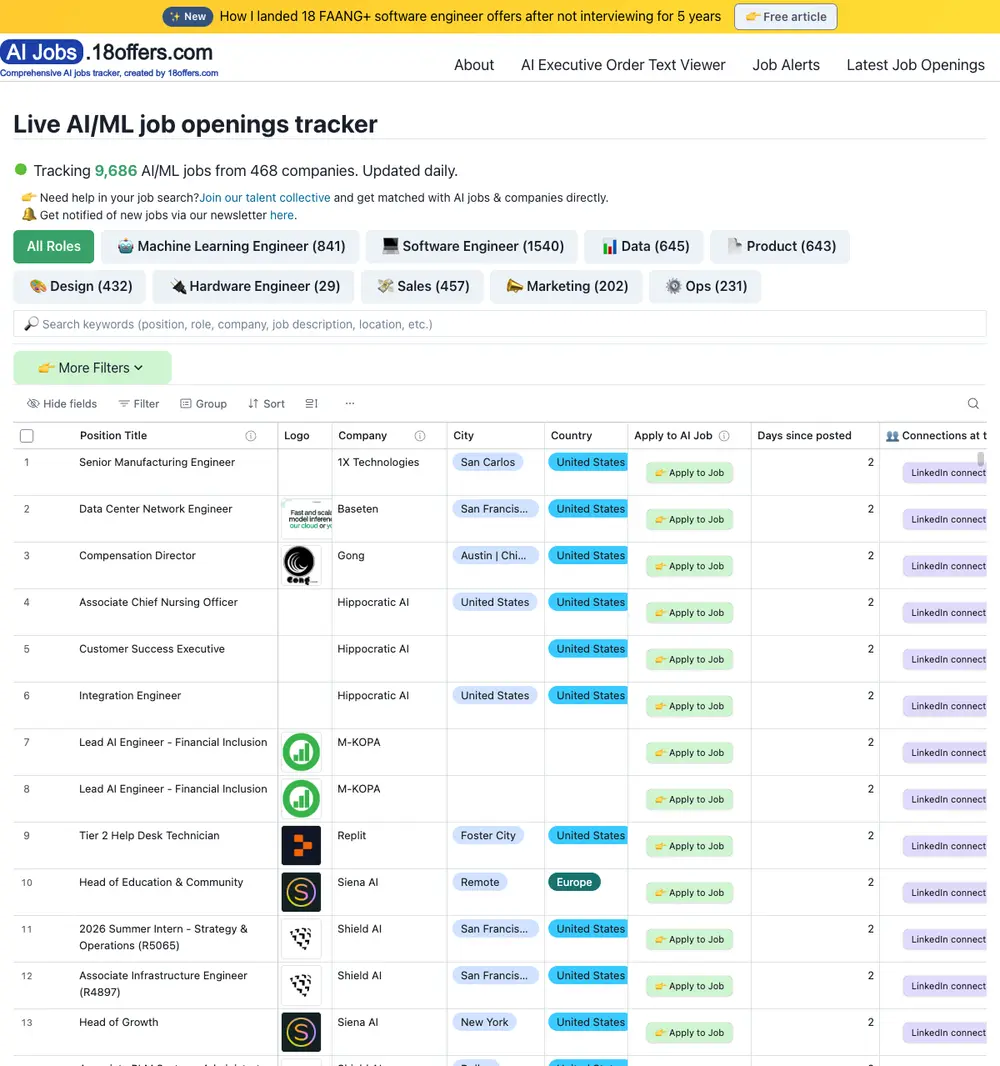
Task: Select Sales (457) role filter
Action: click(x=422, y=286)
